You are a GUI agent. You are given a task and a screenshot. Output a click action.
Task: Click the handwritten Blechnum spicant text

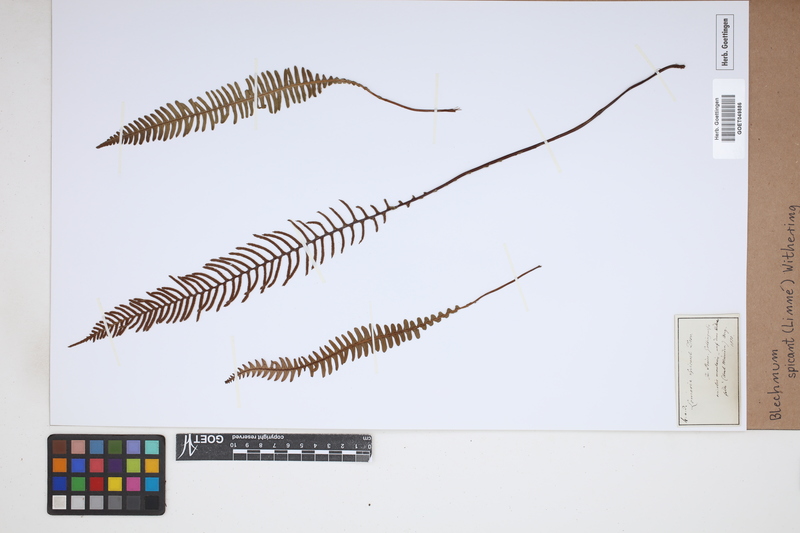tap(783, 310)
